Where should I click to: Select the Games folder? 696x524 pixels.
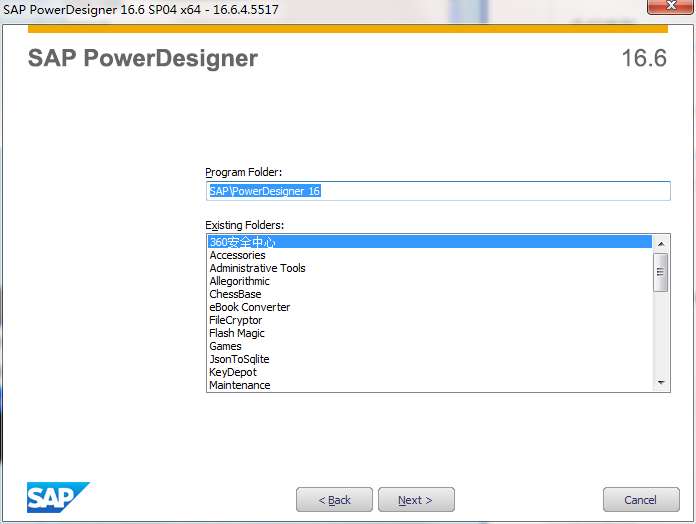225,346
